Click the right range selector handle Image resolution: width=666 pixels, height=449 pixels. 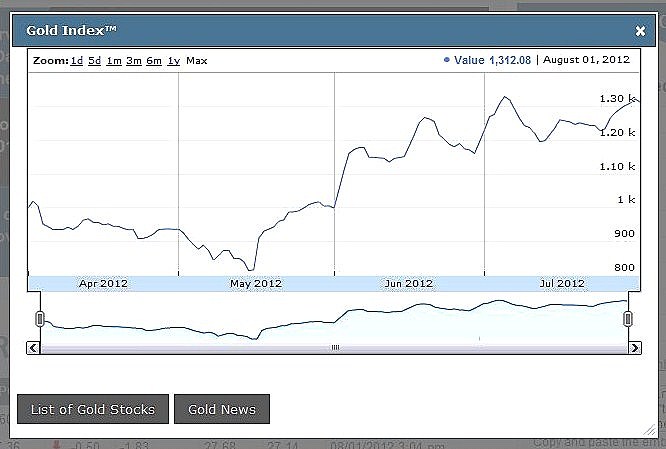click(x=628, y=318)
